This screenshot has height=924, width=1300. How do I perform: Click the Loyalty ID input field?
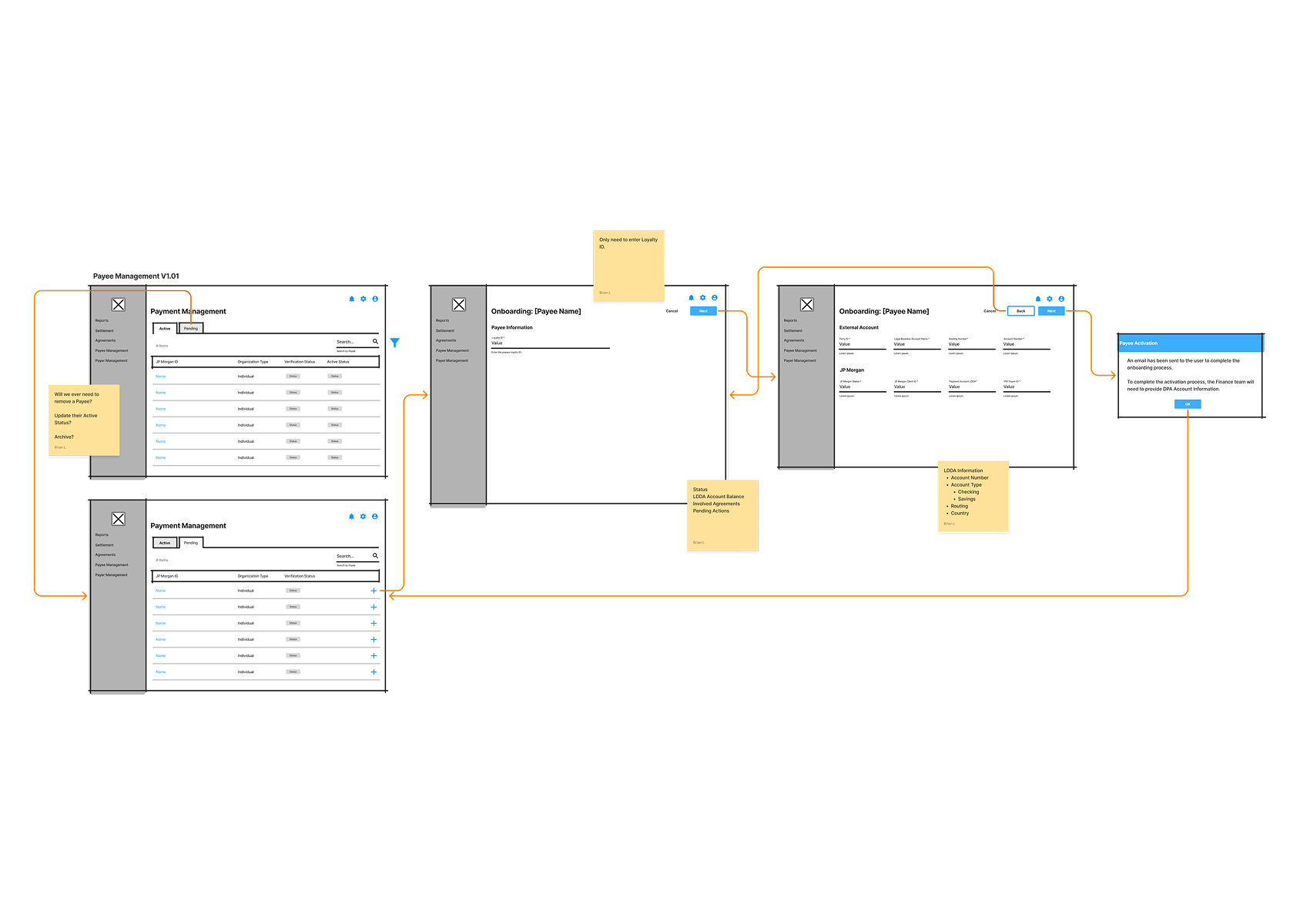(x=550, y=343)
